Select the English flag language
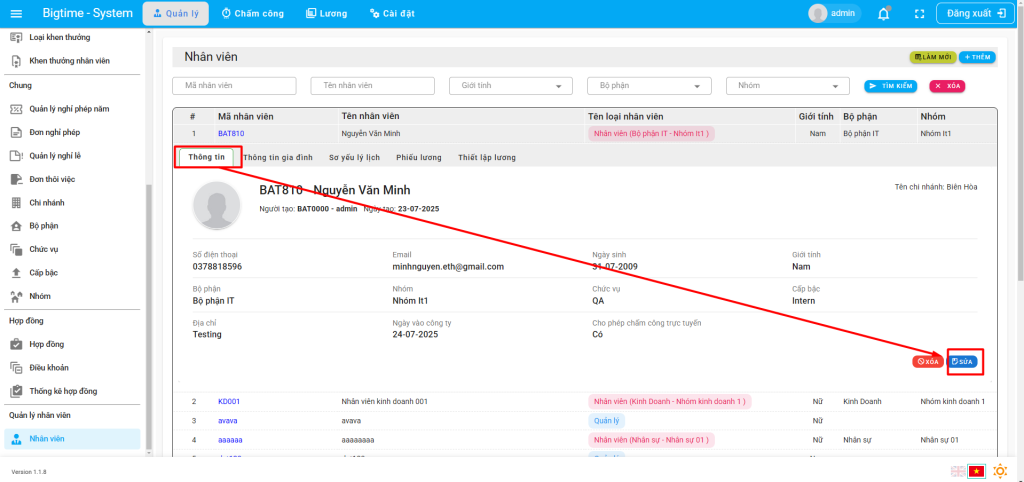This screenshot has width=1024, height=482. click(958, 471)
